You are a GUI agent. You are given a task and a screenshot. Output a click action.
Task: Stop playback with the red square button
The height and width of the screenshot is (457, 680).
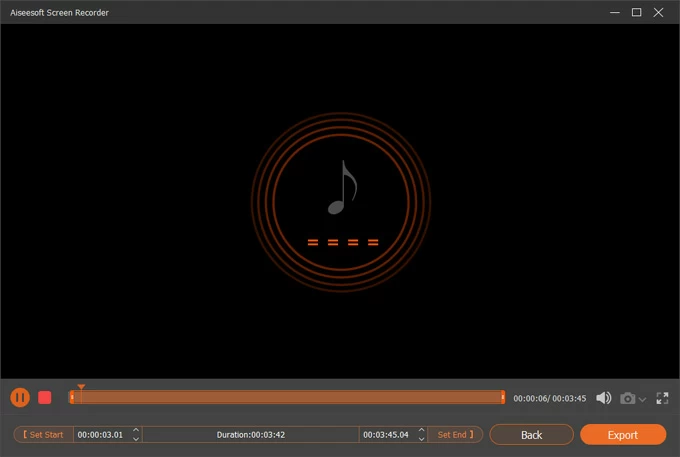pyautogui.click(x=45, y=397)
